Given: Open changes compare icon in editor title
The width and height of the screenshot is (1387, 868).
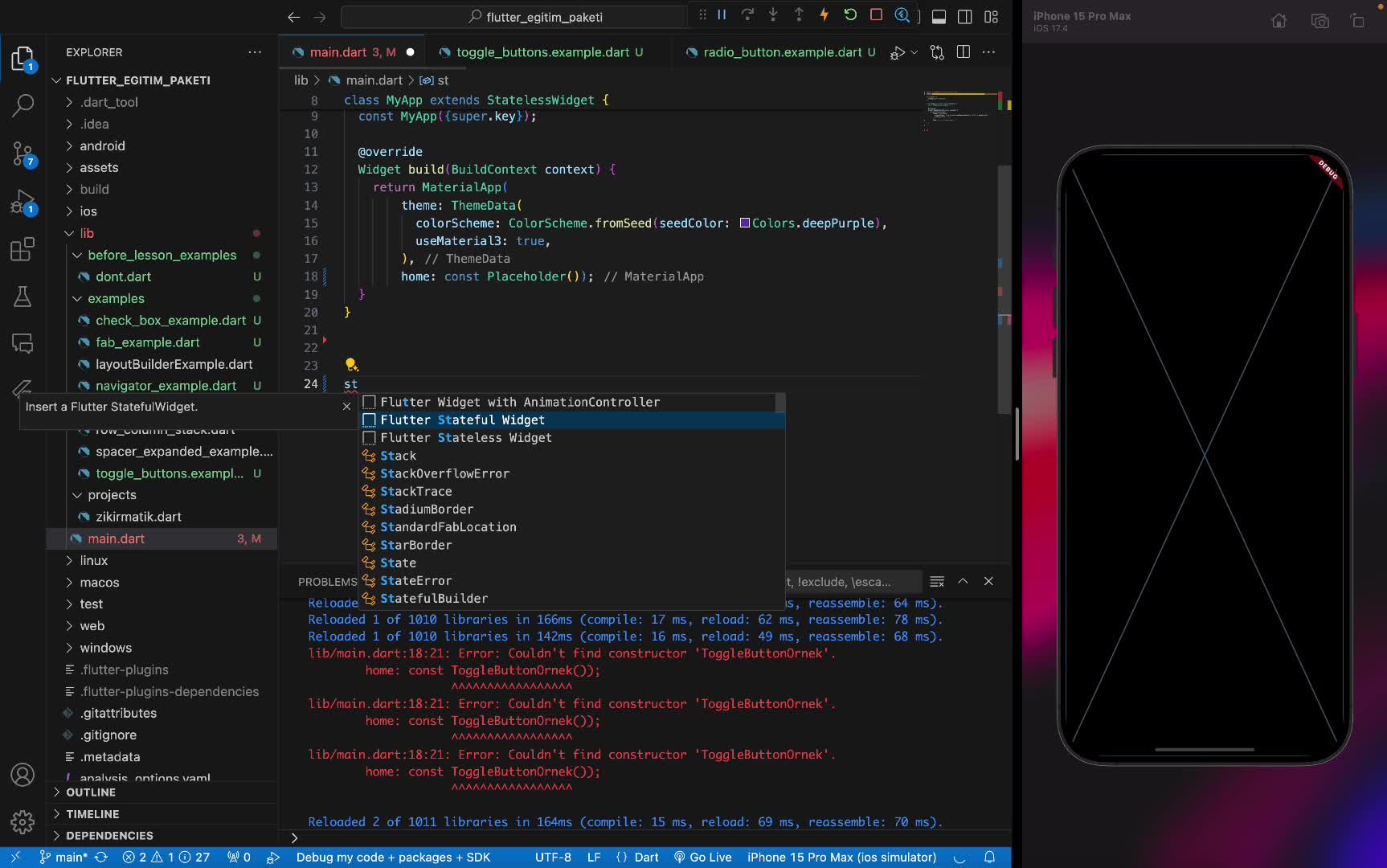Looking at the screenshot, I should click(x=937, y=52).
